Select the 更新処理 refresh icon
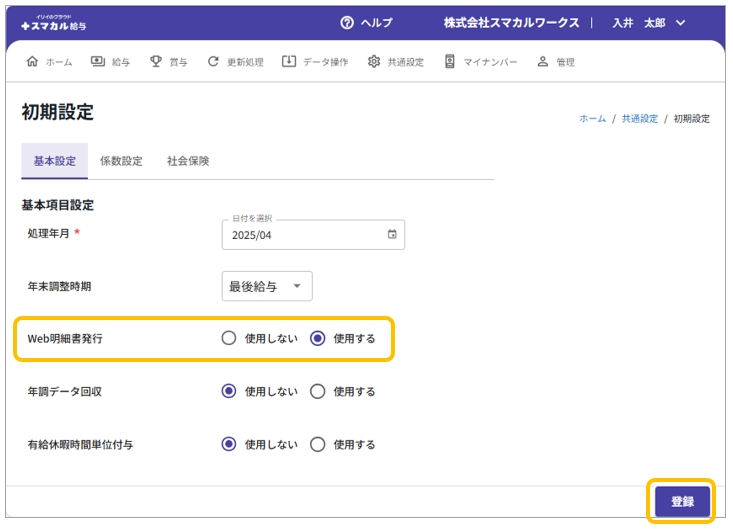The height and width of the screenshot is (530, 733). pyautogui.click(x=213, y=62)
